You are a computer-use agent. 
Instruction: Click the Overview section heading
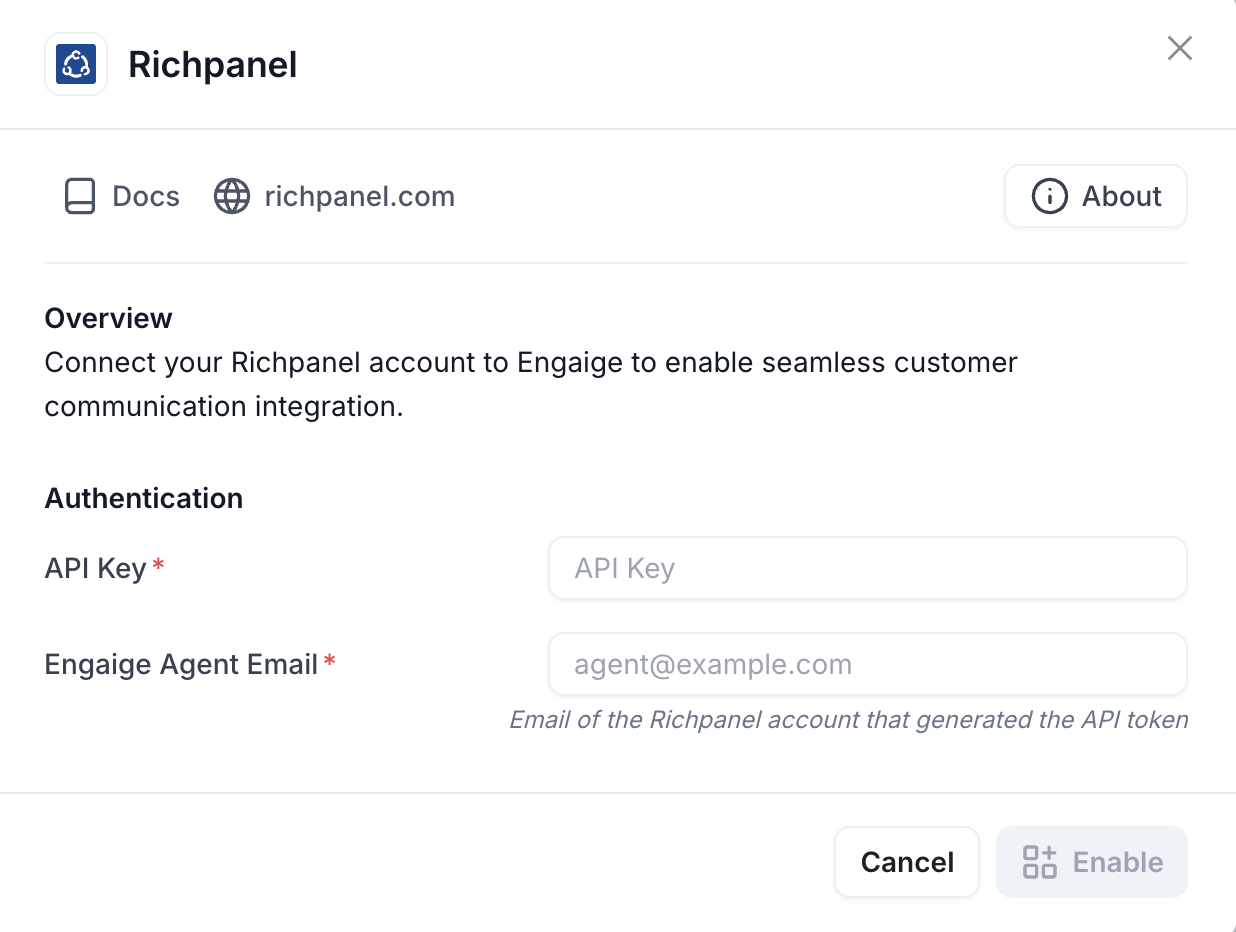pyautogui.click(x=109, y=318)
